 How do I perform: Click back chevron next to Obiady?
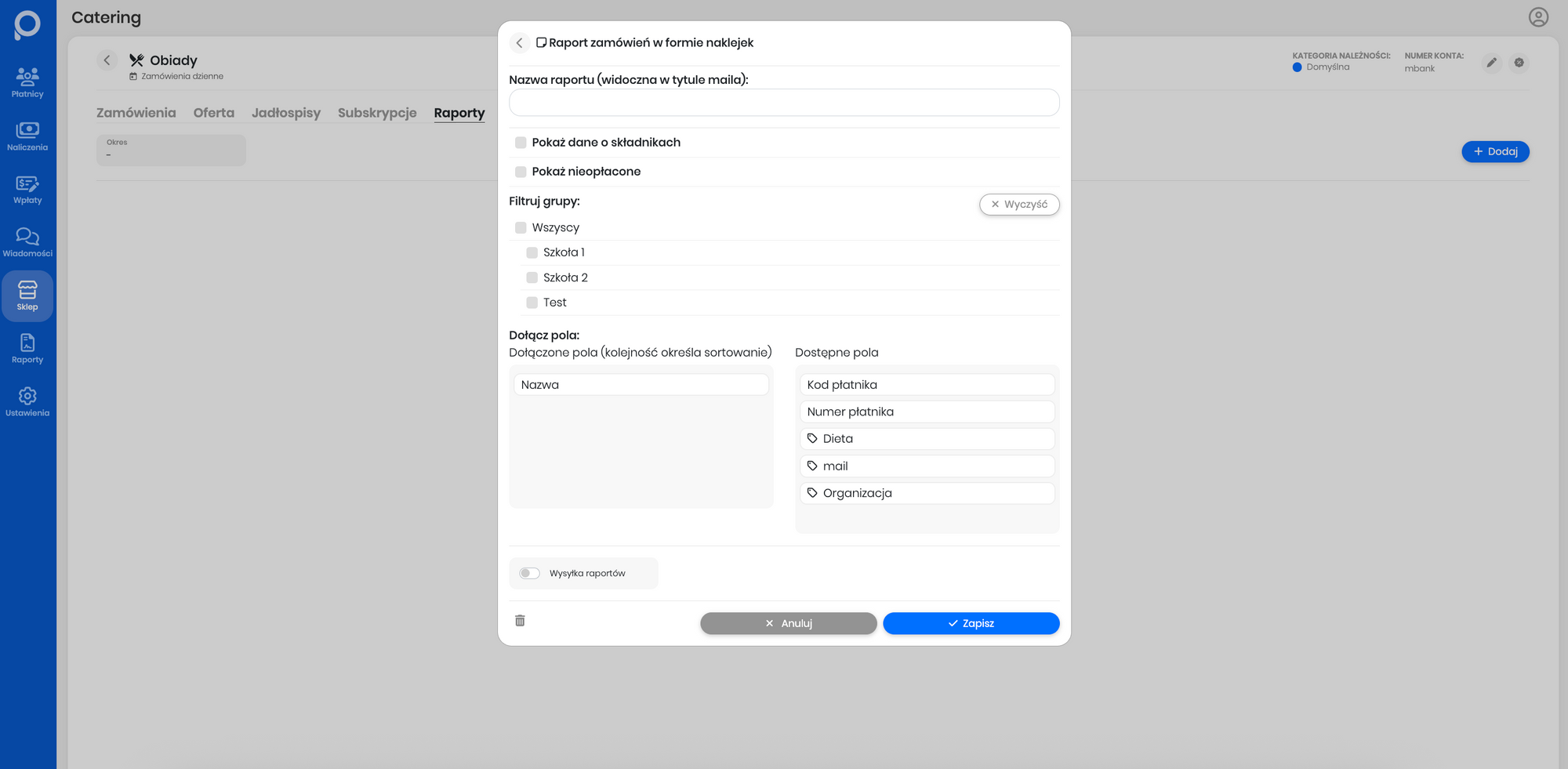tap(107, 60)
